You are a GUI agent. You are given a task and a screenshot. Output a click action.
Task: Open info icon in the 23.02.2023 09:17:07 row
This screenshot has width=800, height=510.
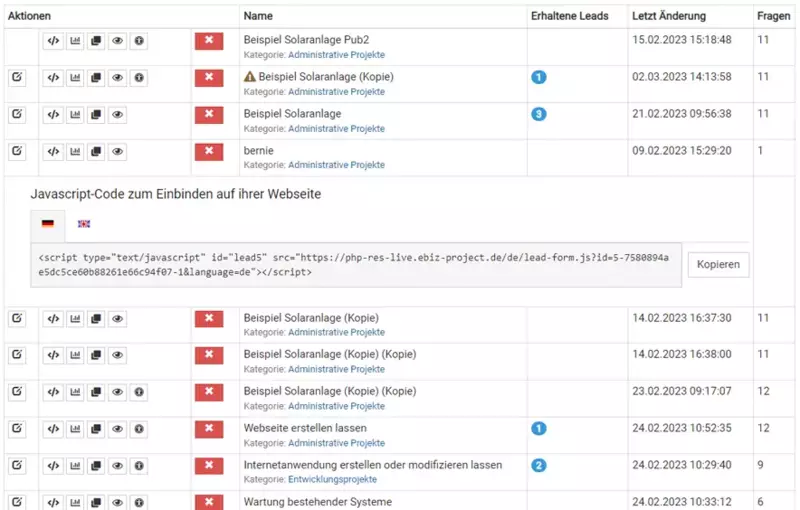(139, 392)
